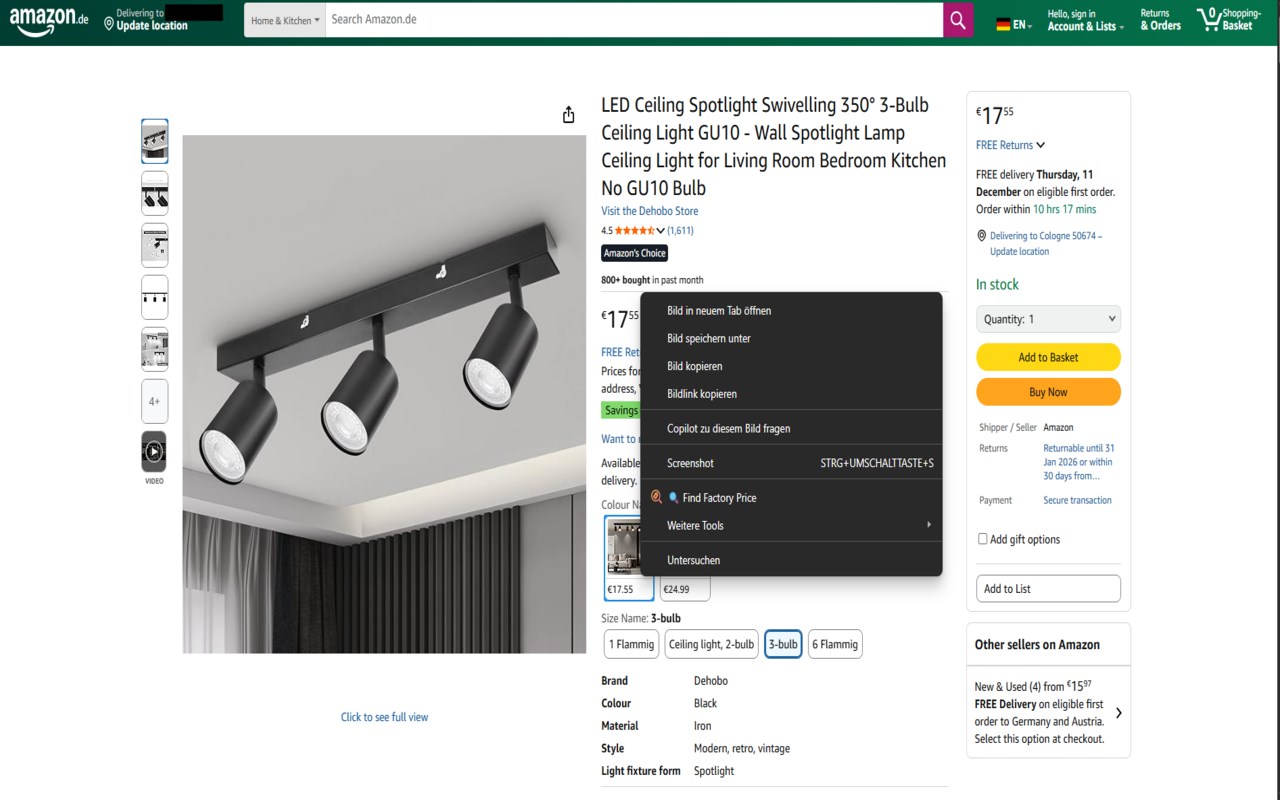Click the German flag language icon

1003,25
